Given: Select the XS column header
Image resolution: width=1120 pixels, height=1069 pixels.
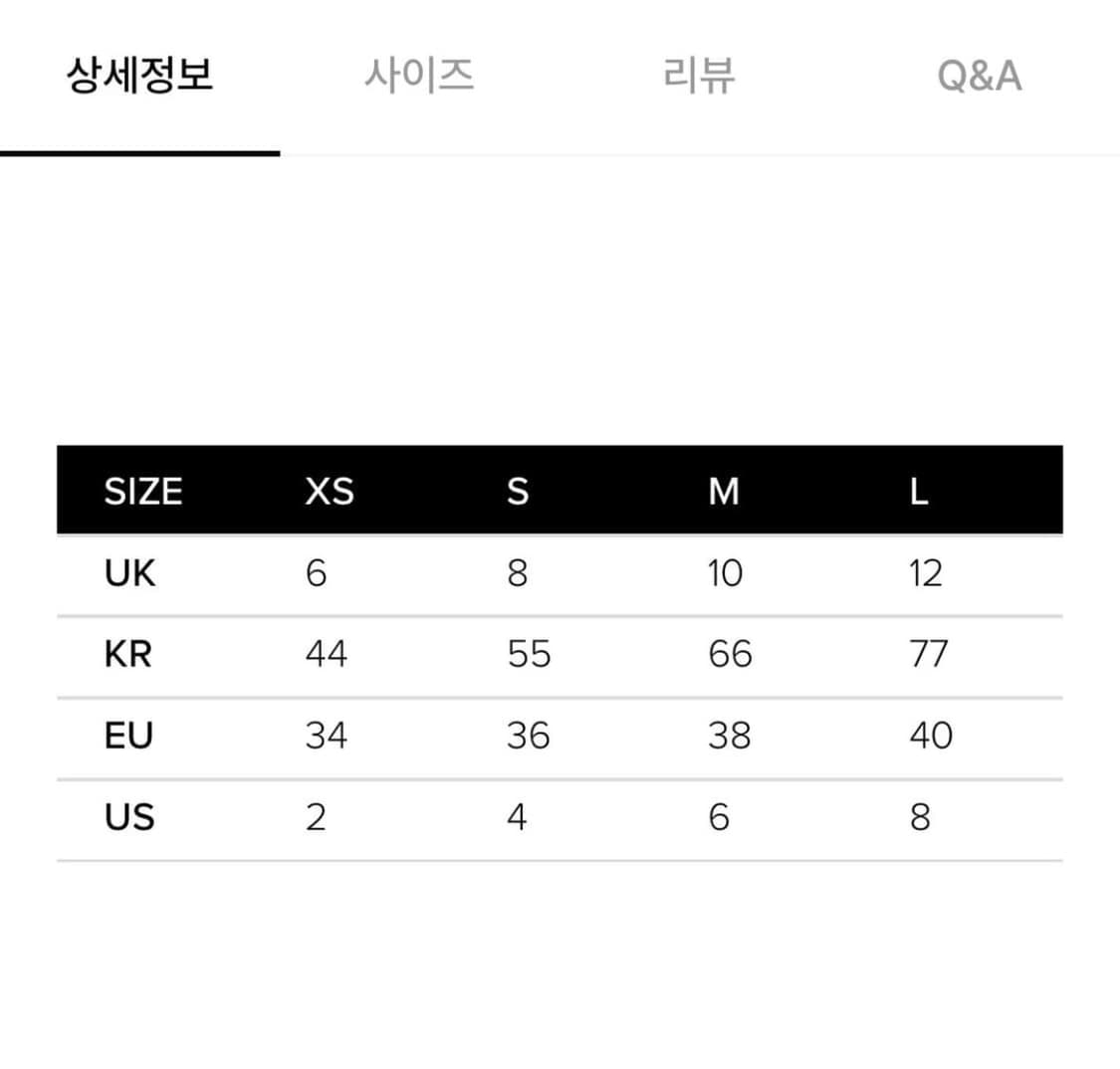Looking at the screenshot, I should pos(329,490).
